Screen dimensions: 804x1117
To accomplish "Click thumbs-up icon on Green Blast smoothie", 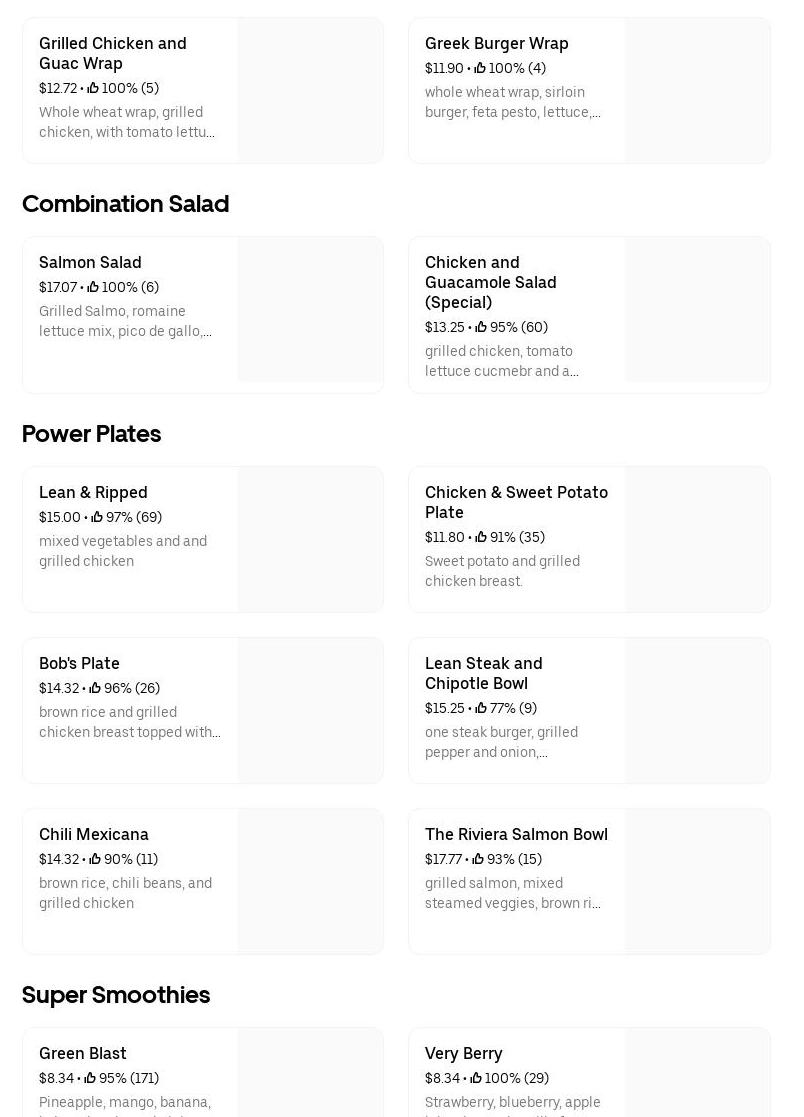I will [90, 1078].
